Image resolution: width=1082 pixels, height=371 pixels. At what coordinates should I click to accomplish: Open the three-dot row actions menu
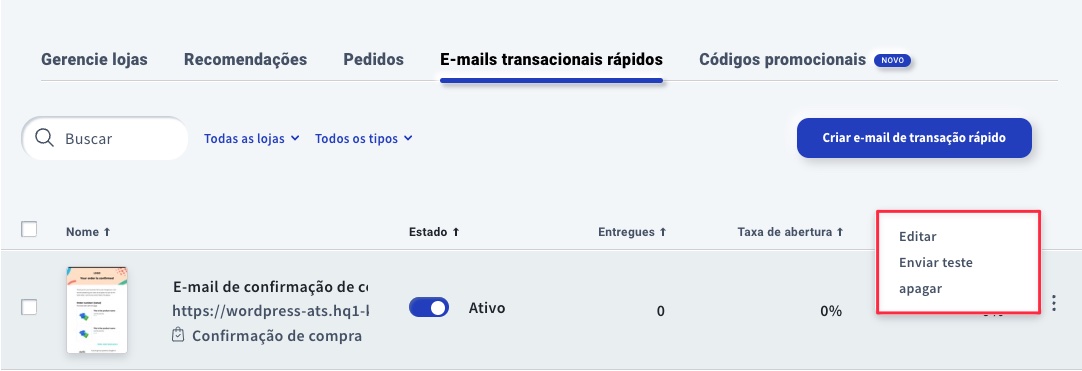pyautogui.click(x=1054, y=303)
